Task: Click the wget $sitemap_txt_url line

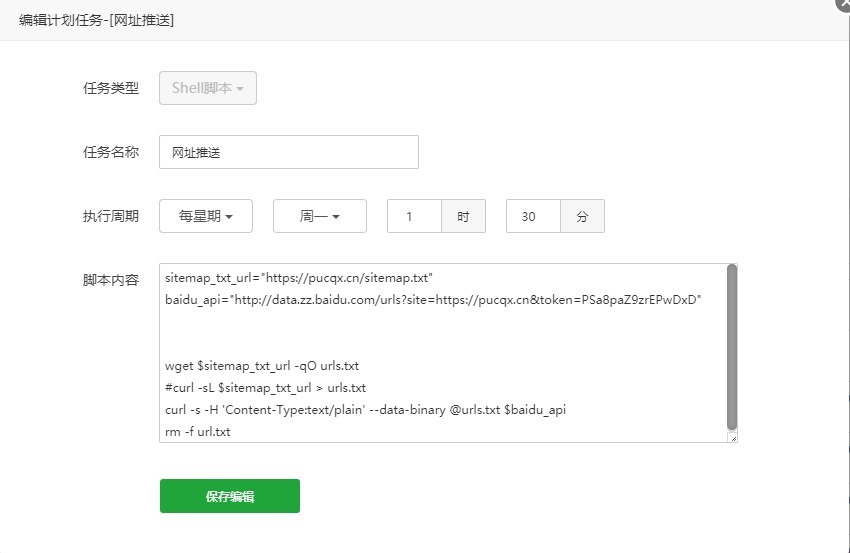Action: (x=262, y=366)
